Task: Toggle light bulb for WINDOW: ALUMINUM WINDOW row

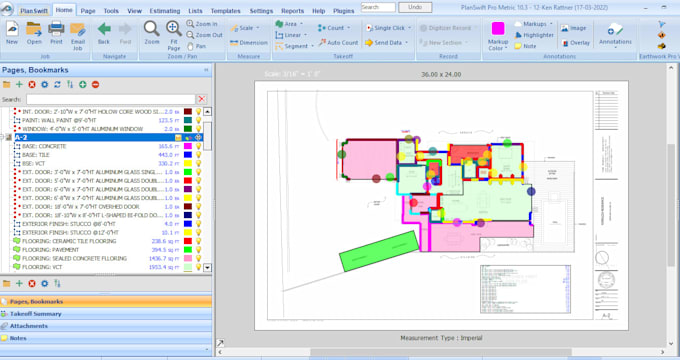Action: 198,129
